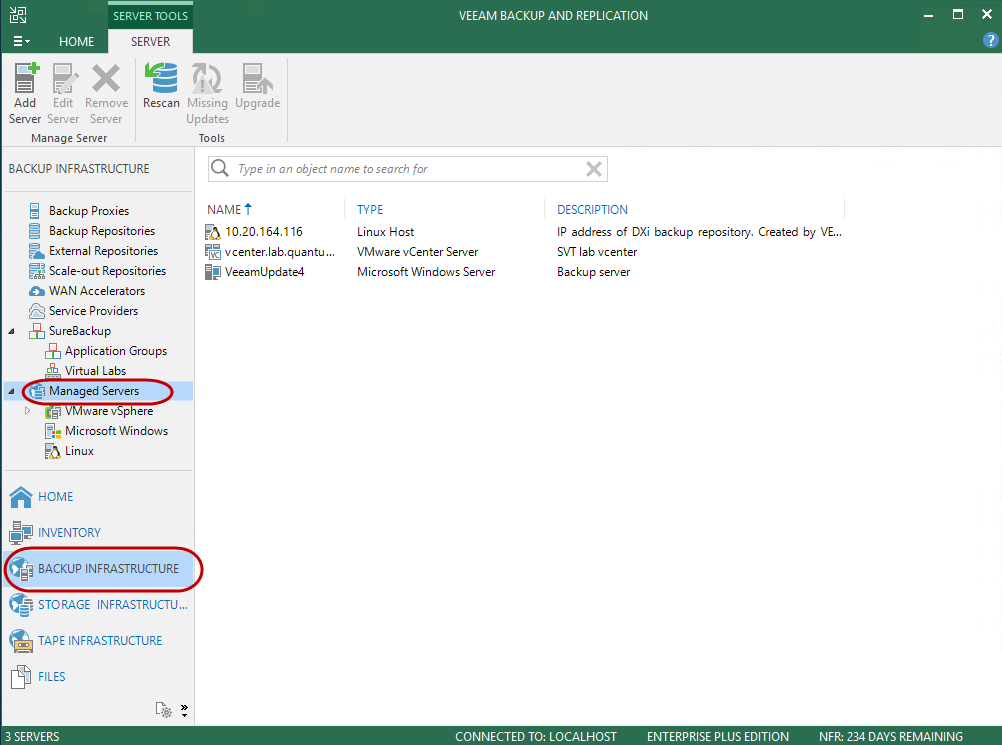Open the TAPE INFRASTRUCTURE view
The image size is (1002, 745).
[x=100, y=640]
